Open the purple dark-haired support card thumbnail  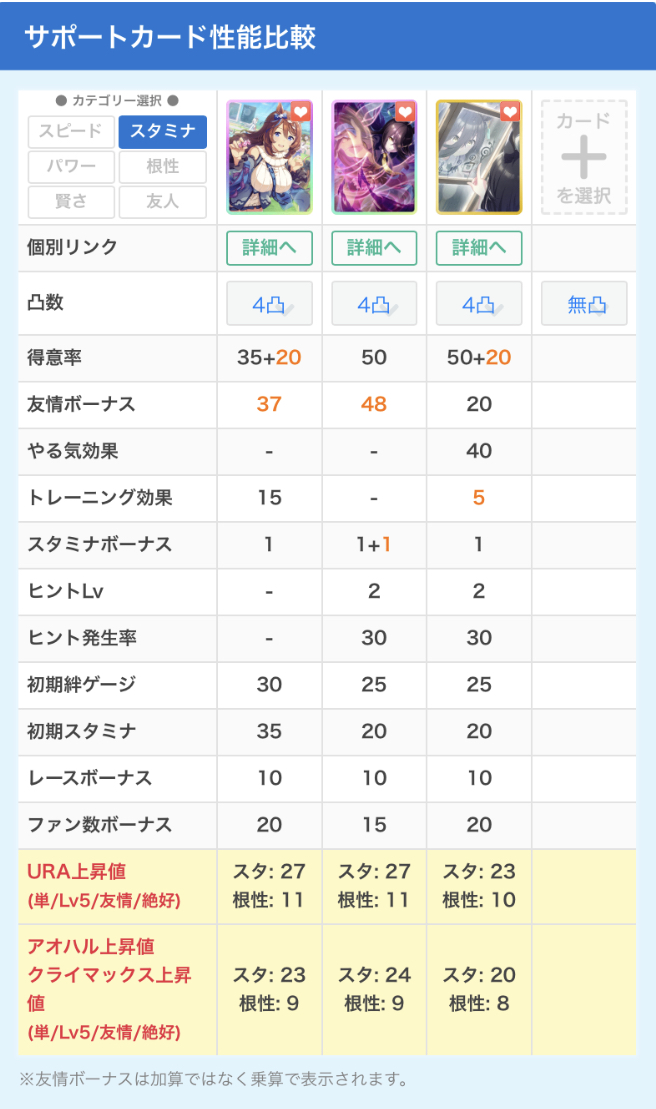click(x=374, y=160)
